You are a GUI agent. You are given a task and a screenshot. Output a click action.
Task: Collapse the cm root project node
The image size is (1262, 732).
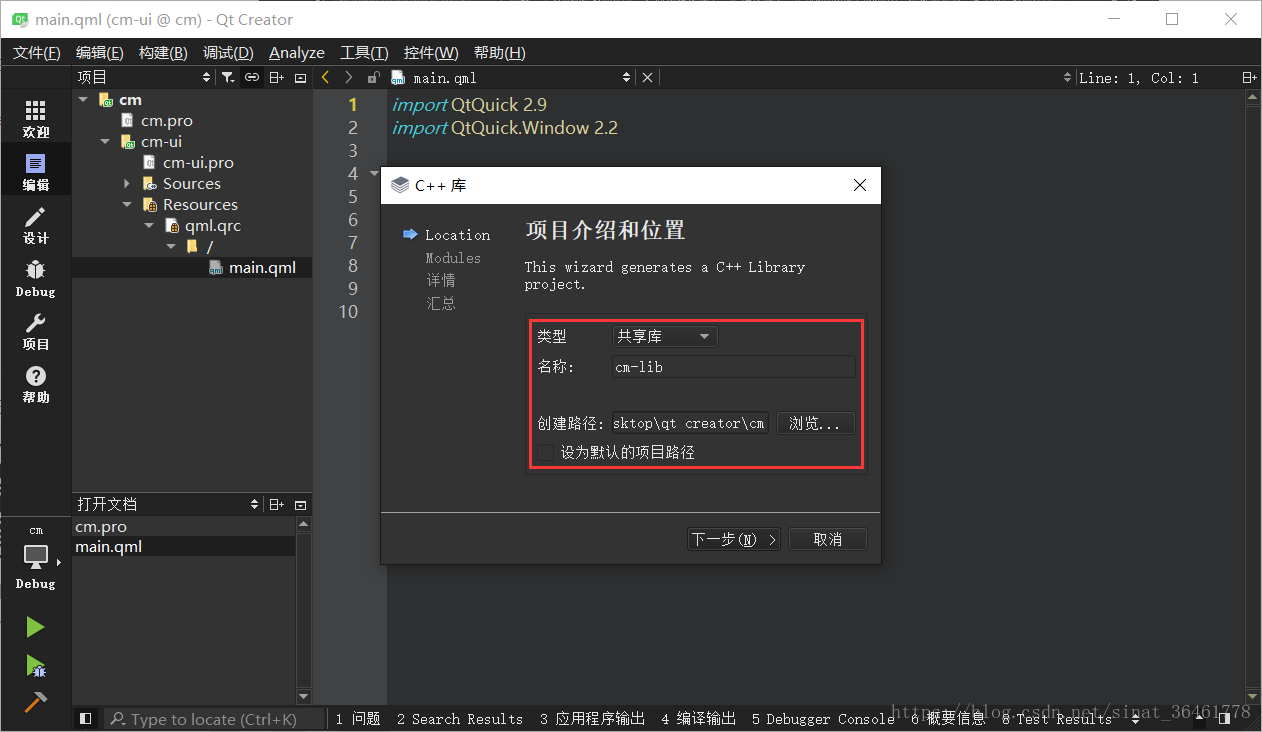pyautogui.click(x=83, y=100)
